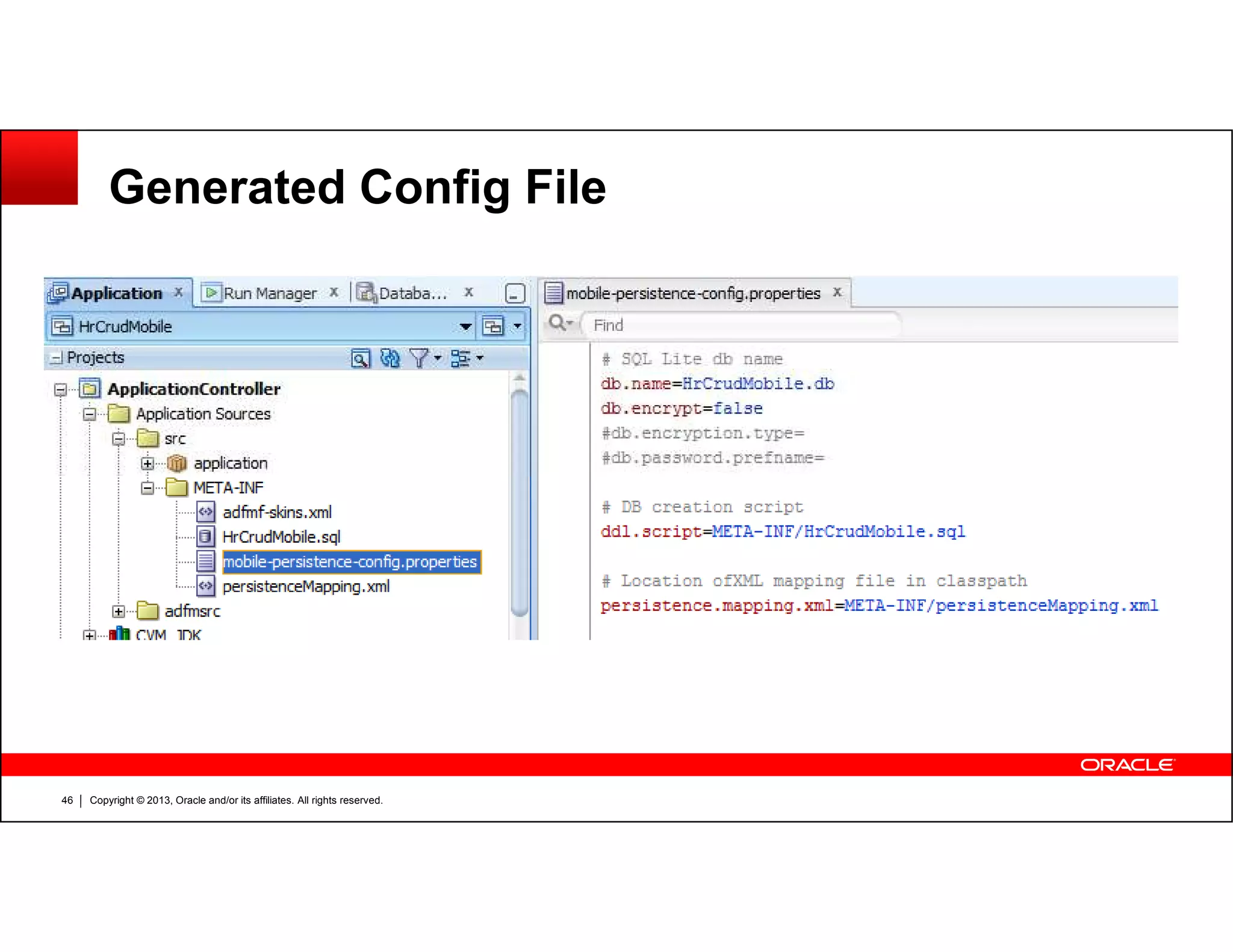The width and height of the screenshot is (1233, 952).
Task: Select the adfmsrc folder
Action: [x=192, y=611]
